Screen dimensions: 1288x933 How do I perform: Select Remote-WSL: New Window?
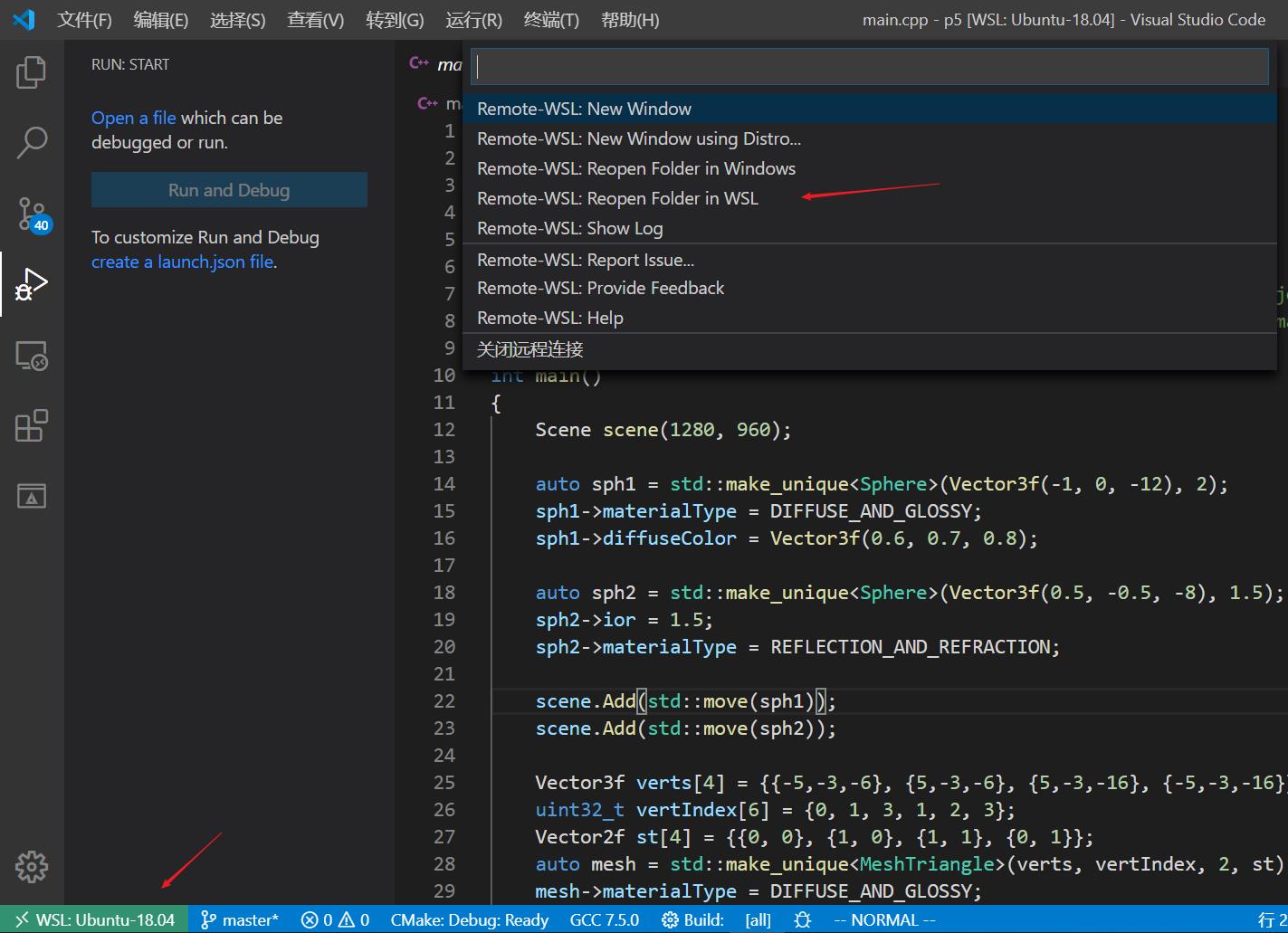pyautogui.click(x=870, y=109)
